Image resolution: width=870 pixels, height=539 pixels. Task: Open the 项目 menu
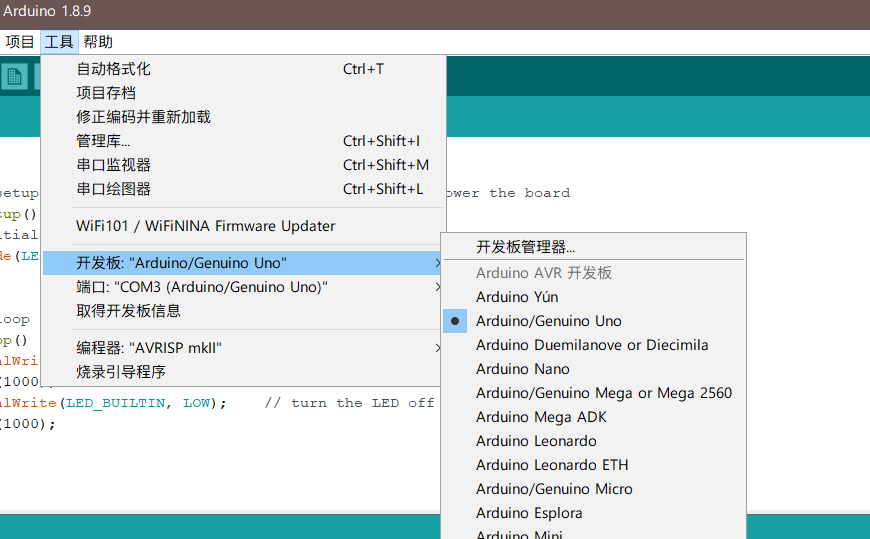click(20, 42)
